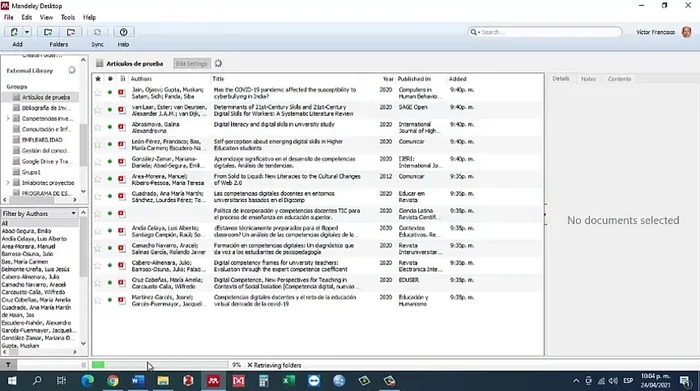The image size is (700, 391).
Task: Click the External Library settings gear
Action: tap(71, 71)
